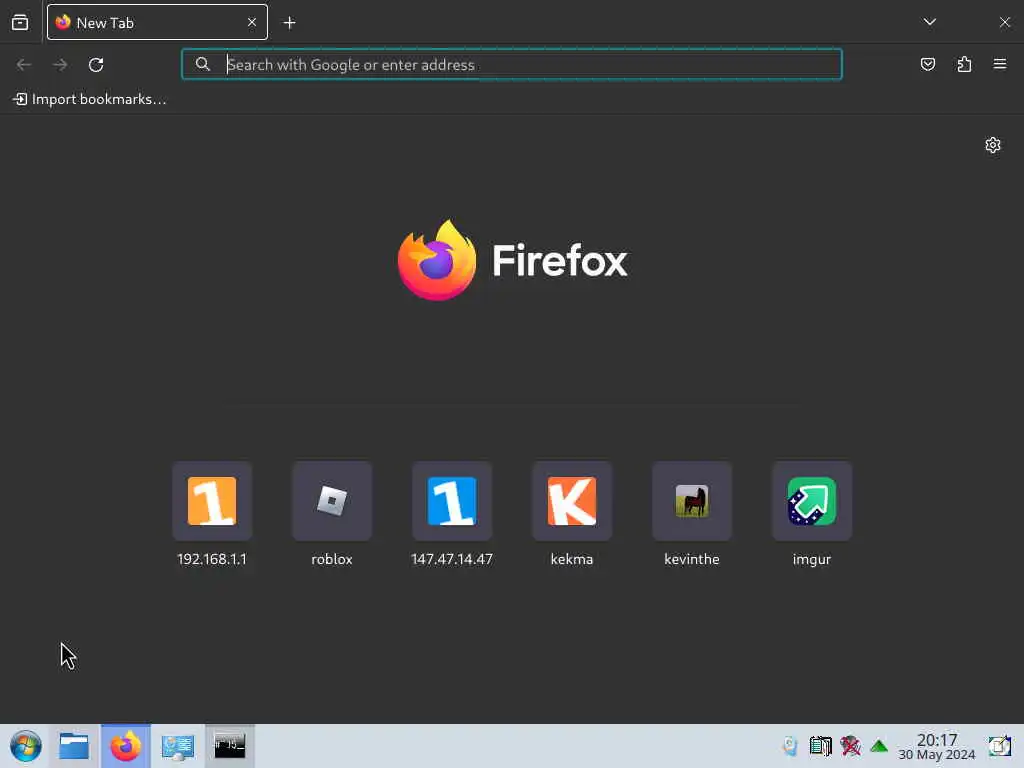Go forward one page arrow
Viewport: 1024px width, 768px height.
click(x=60, y=65)
